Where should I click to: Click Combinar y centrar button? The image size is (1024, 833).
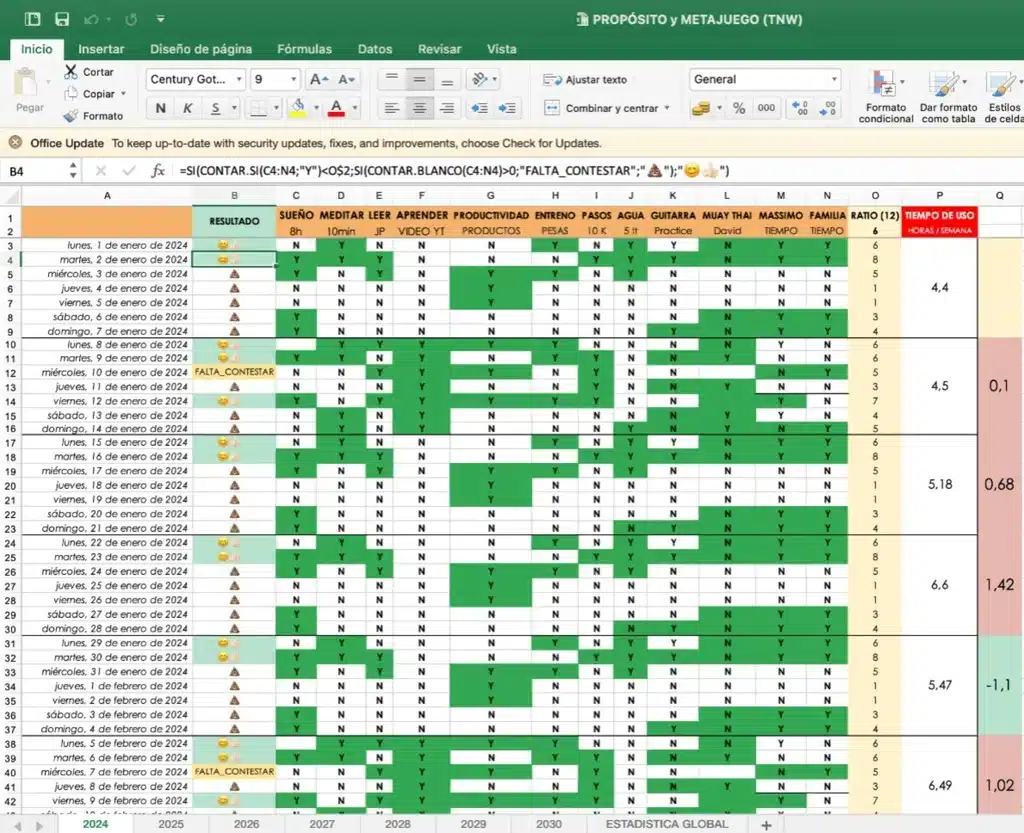(601, 108)
